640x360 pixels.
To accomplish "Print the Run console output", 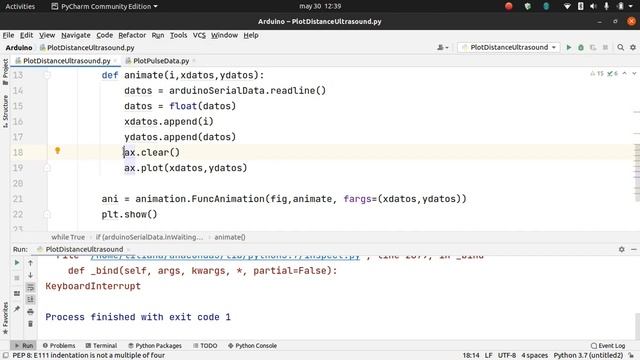I will pyautogui.click(x=30, y=312).
